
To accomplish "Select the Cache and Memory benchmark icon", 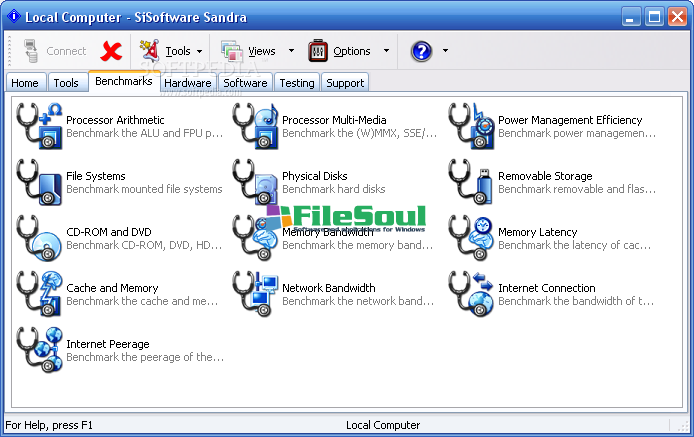I will [40, 294].
